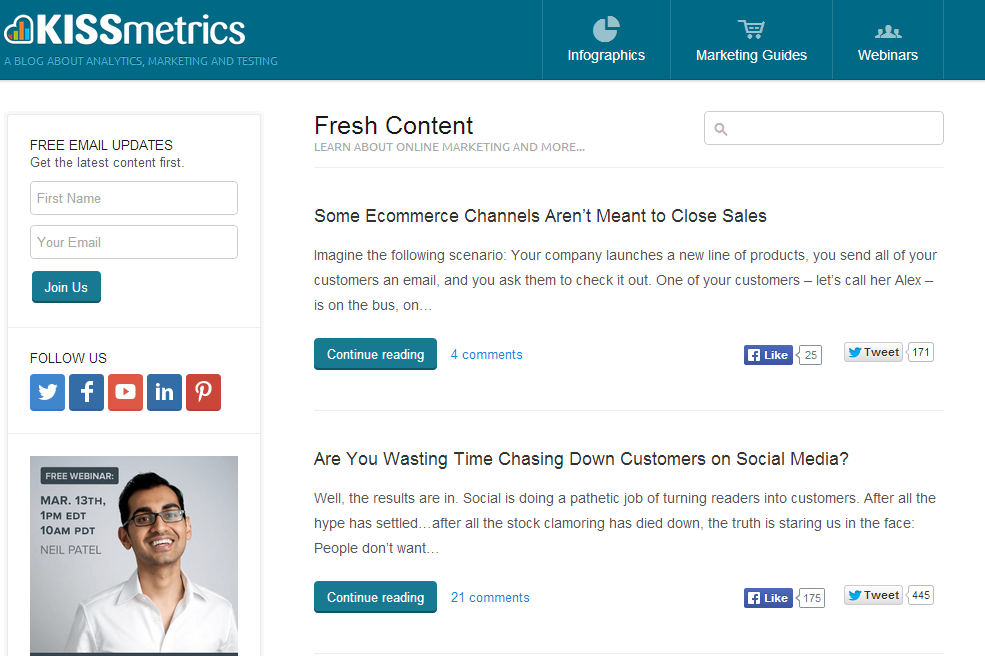Open the 21 comments link
Viewport: 985px width, 656px height.
[x=490, y=598]
